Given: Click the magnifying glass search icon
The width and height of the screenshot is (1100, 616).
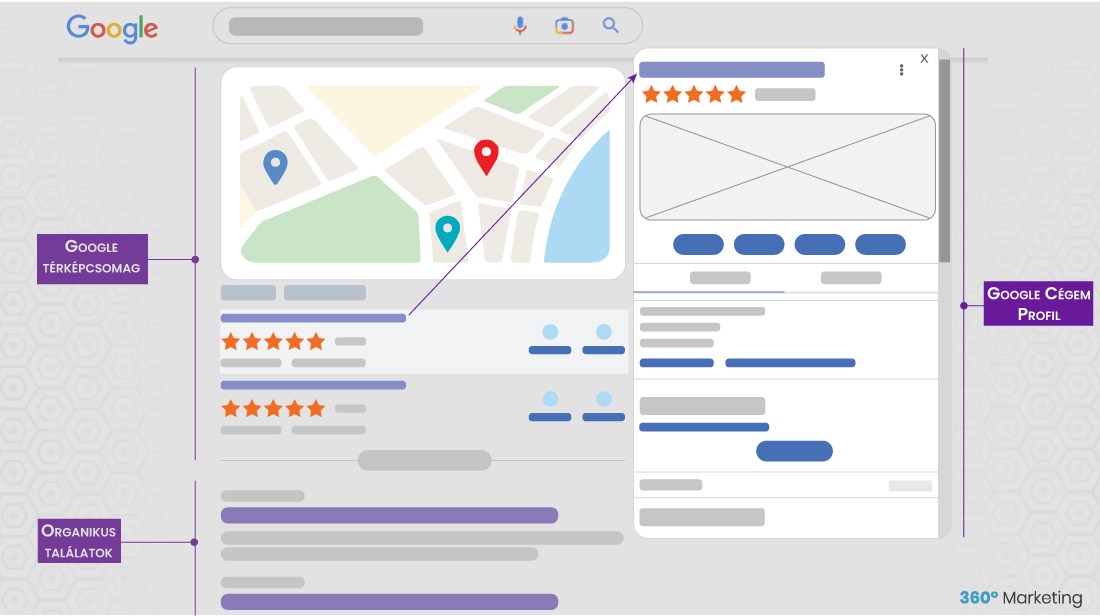Looking at the screenshot, I should coord(610,25).
